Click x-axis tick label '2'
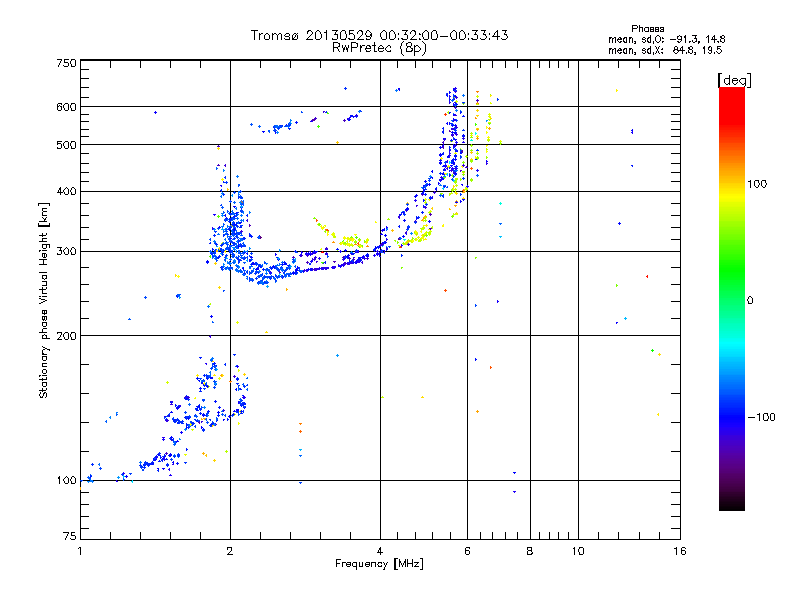The image size is (800, 600). point(230,551)
